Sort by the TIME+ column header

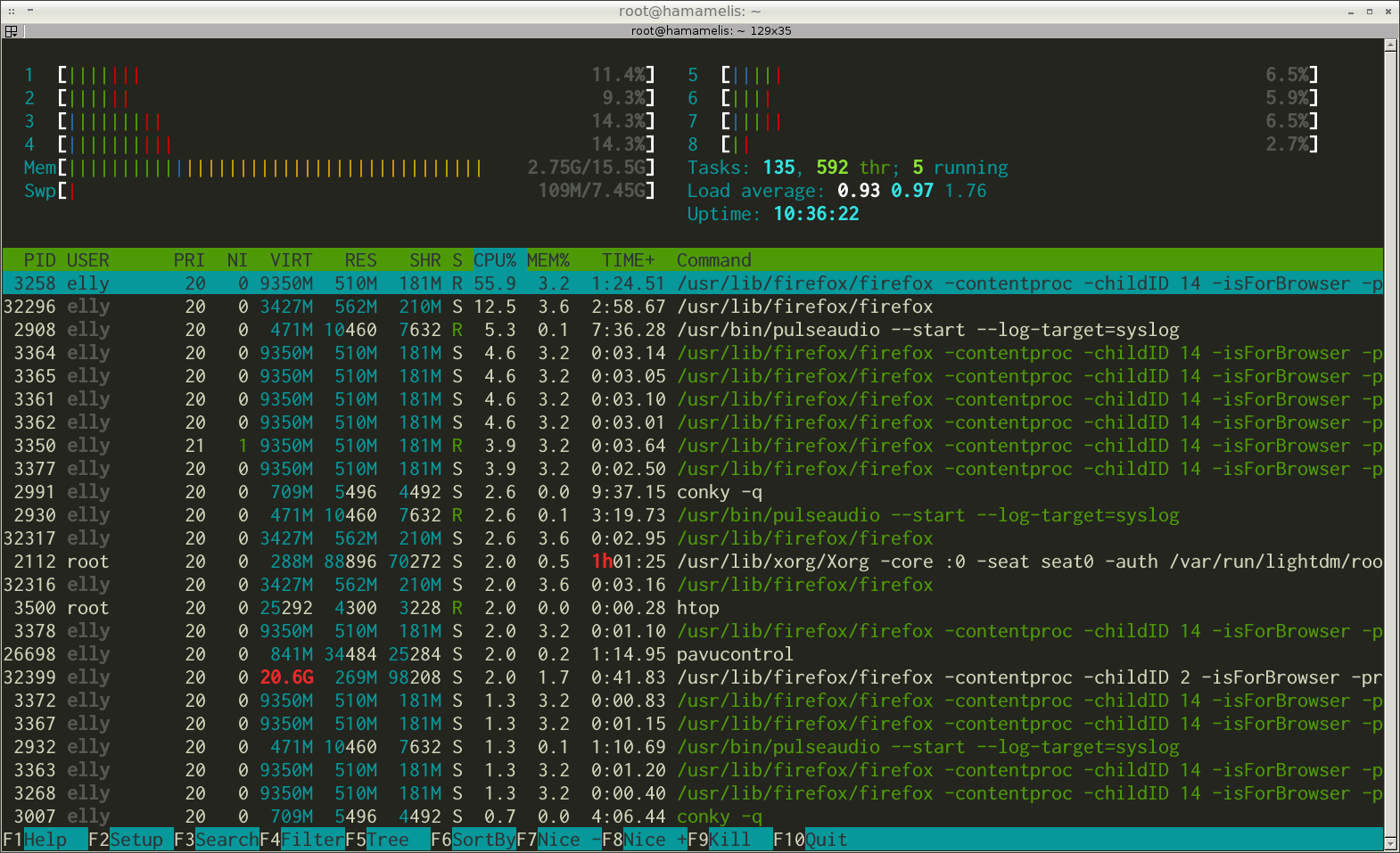(628, 260)
